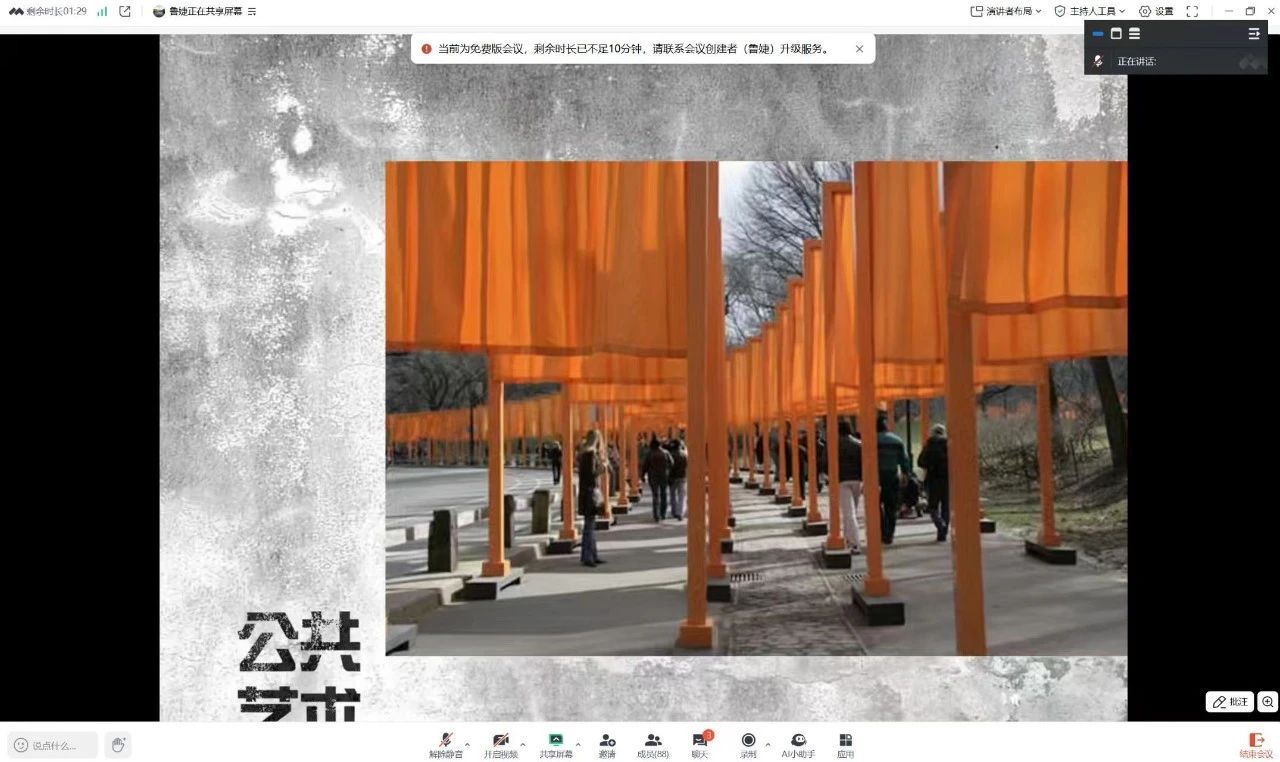Expand the audio options arrow beside mute
The image size is (1280, 762).
(x=467, y=744)
